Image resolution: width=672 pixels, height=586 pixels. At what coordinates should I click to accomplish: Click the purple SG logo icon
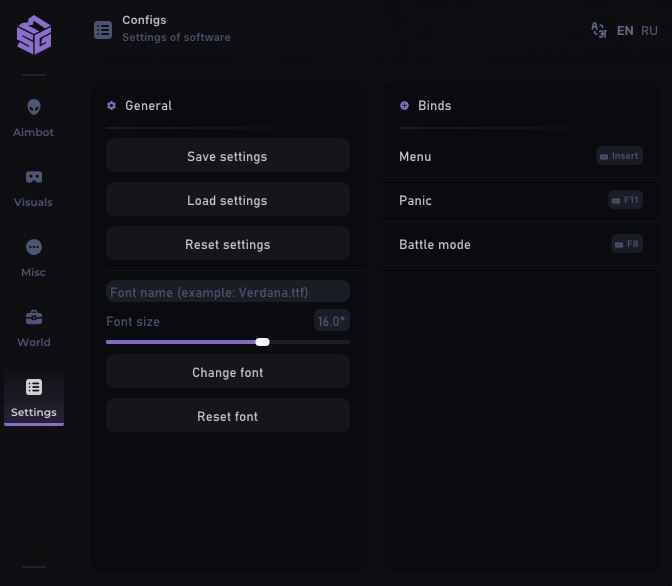pos(34,34)
